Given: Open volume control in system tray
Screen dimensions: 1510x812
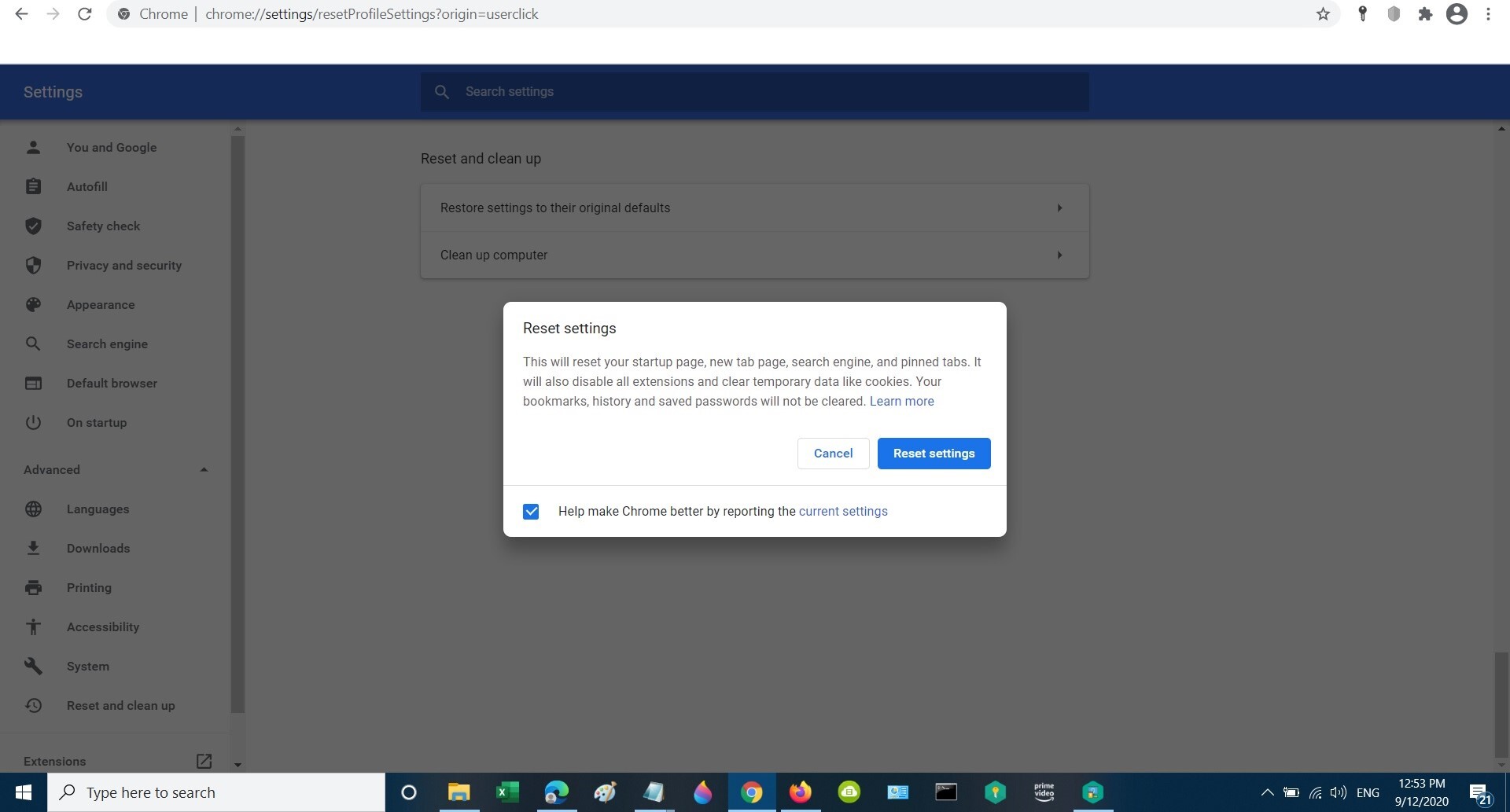Looking at the screenshot, I should point(1338,792).
